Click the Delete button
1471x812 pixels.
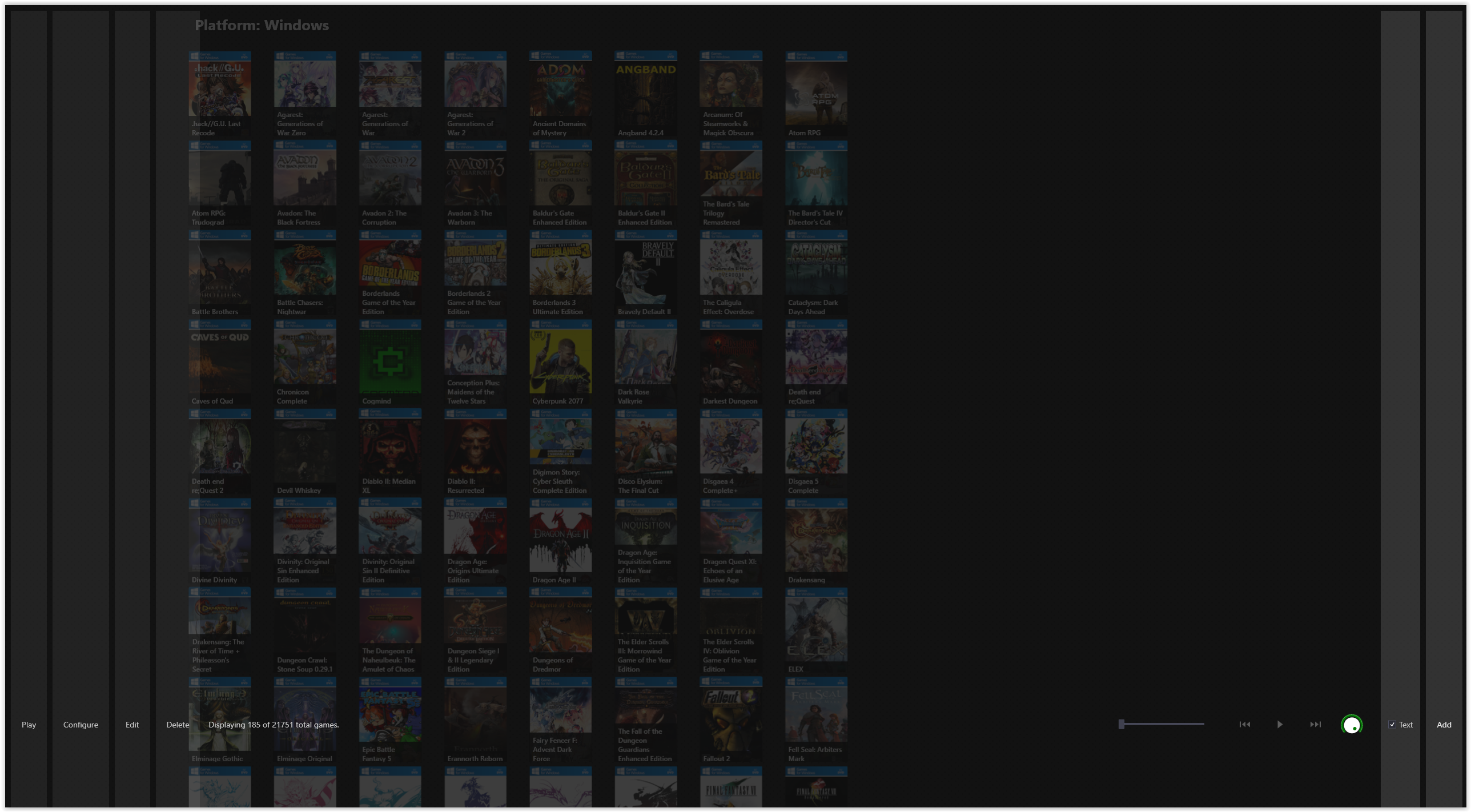coord(178,725)
